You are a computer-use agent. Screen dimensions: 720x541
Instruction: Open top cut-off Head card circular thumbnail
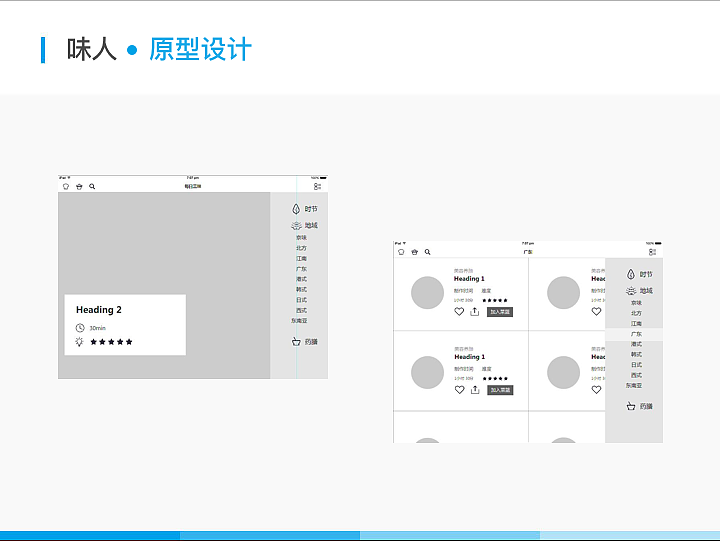[x=563, y=293]
